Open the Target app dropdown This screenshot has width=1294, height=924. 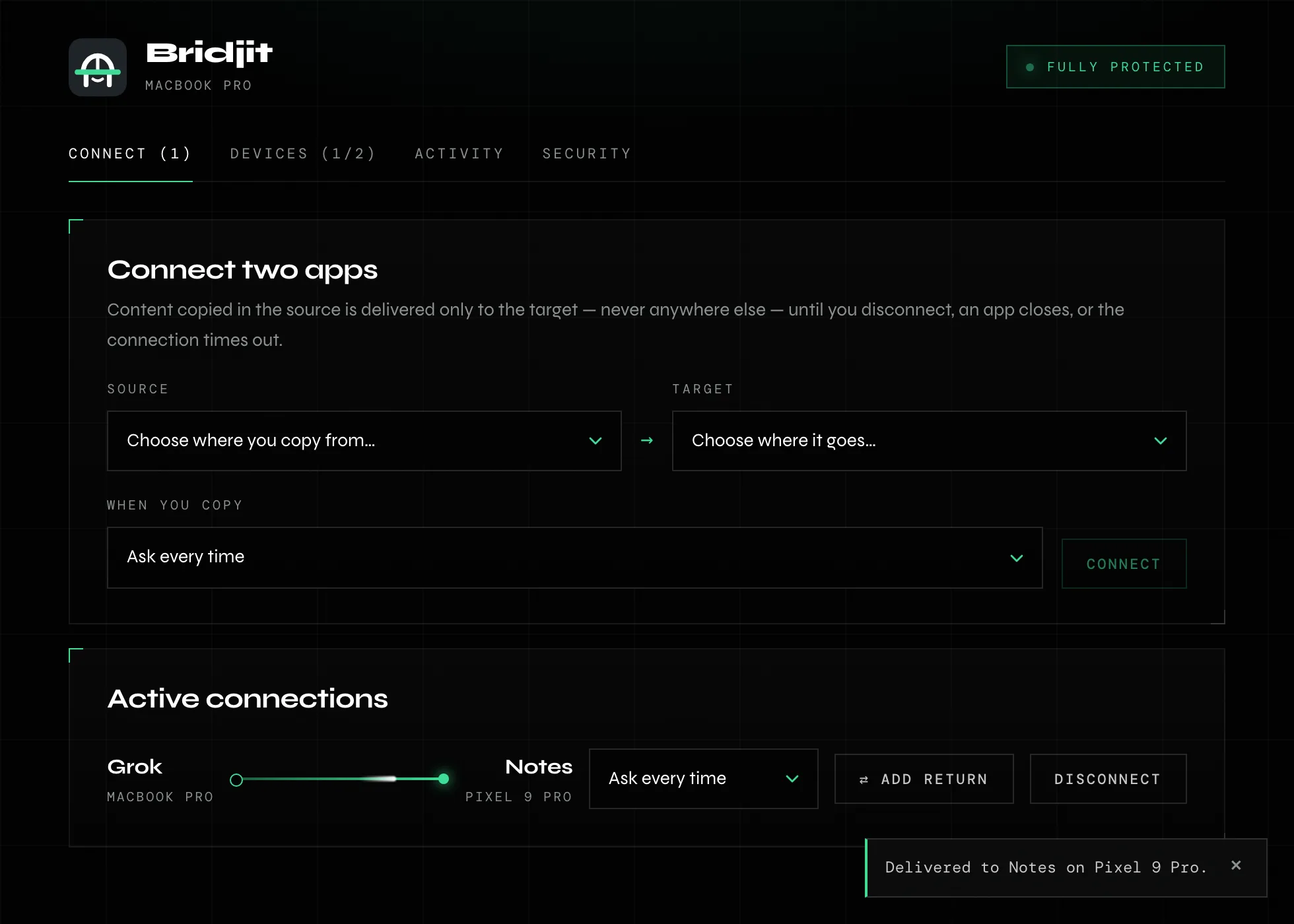click(929, 441)
